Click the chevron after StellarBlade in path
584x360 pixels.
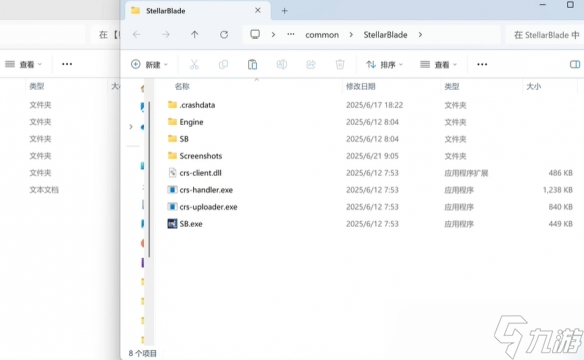click(420, 35)
